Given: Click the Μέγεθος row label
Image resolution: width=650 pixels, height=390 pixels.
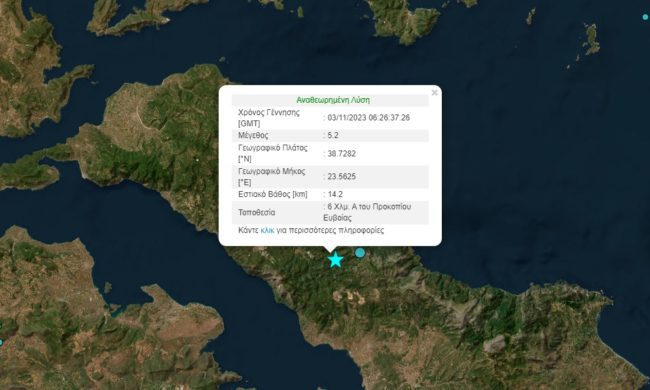Looking at the screenshot, I should [253, 136].
